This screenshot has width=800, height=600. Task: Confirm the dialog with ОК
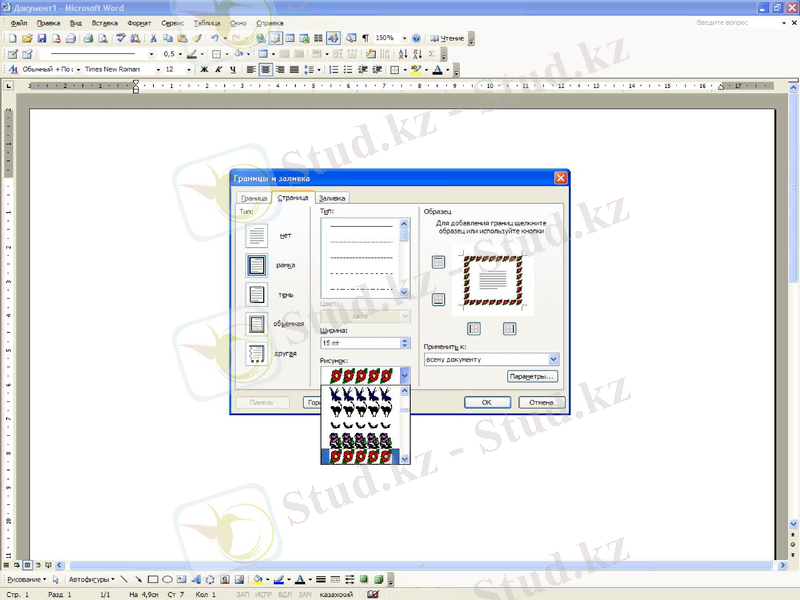pyautogui.click(x=487, y=403)
